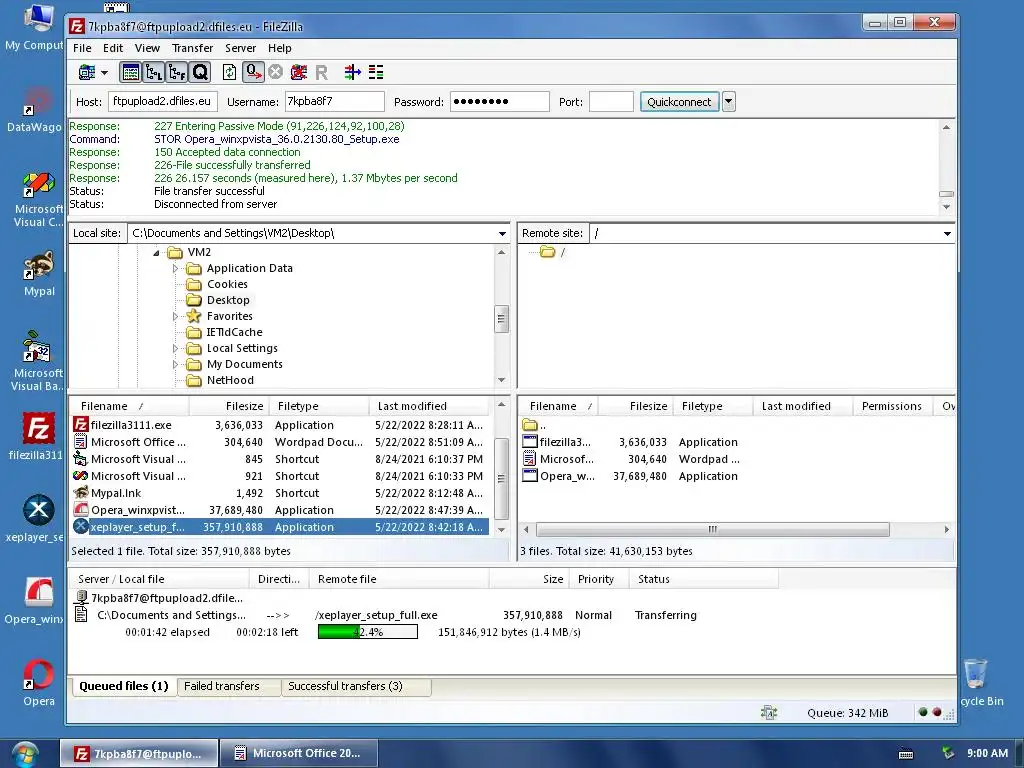This screenshot has height=768, width=1024.
Task: Toggle the transfer queue display
Action: [x=200, y=72]
